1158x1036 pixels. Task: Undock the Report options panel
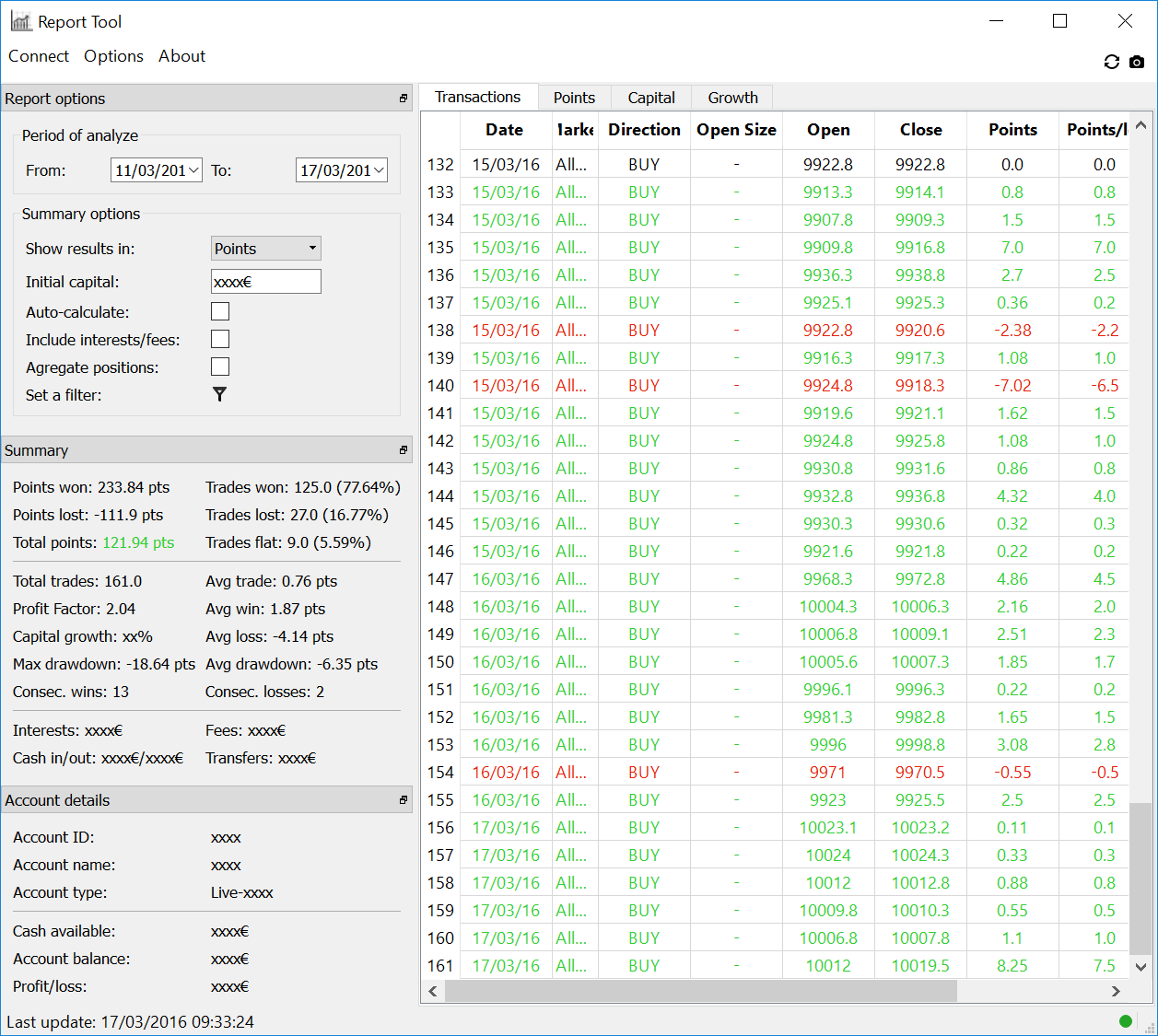click(x=403, y=99)
